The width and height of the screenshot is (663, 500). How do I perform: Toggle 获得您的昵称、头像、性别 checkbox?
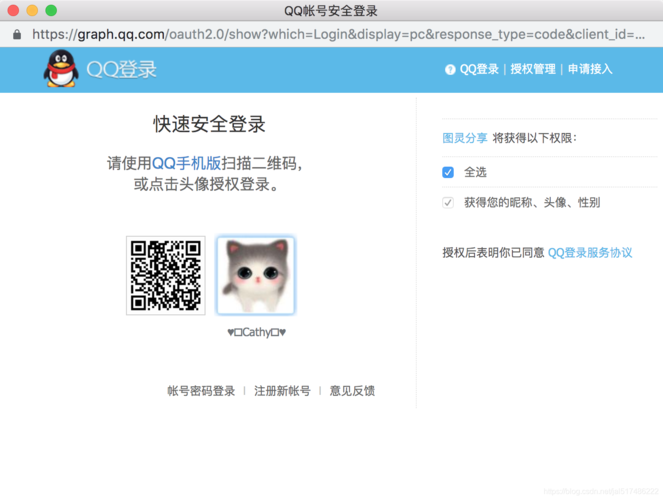click(x=448, y=202)
